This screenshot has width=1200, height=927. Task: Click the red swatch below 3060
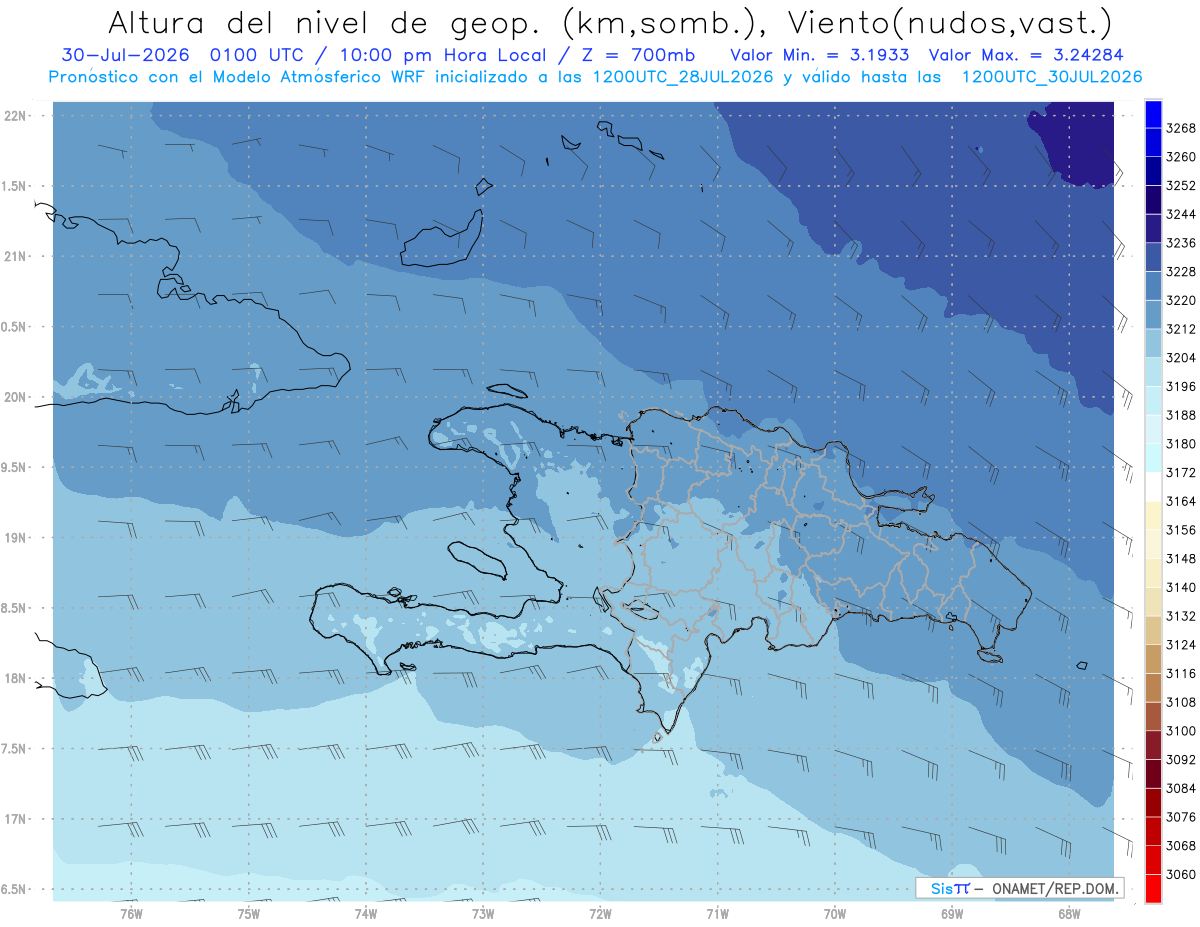[x=1153, y=888]
